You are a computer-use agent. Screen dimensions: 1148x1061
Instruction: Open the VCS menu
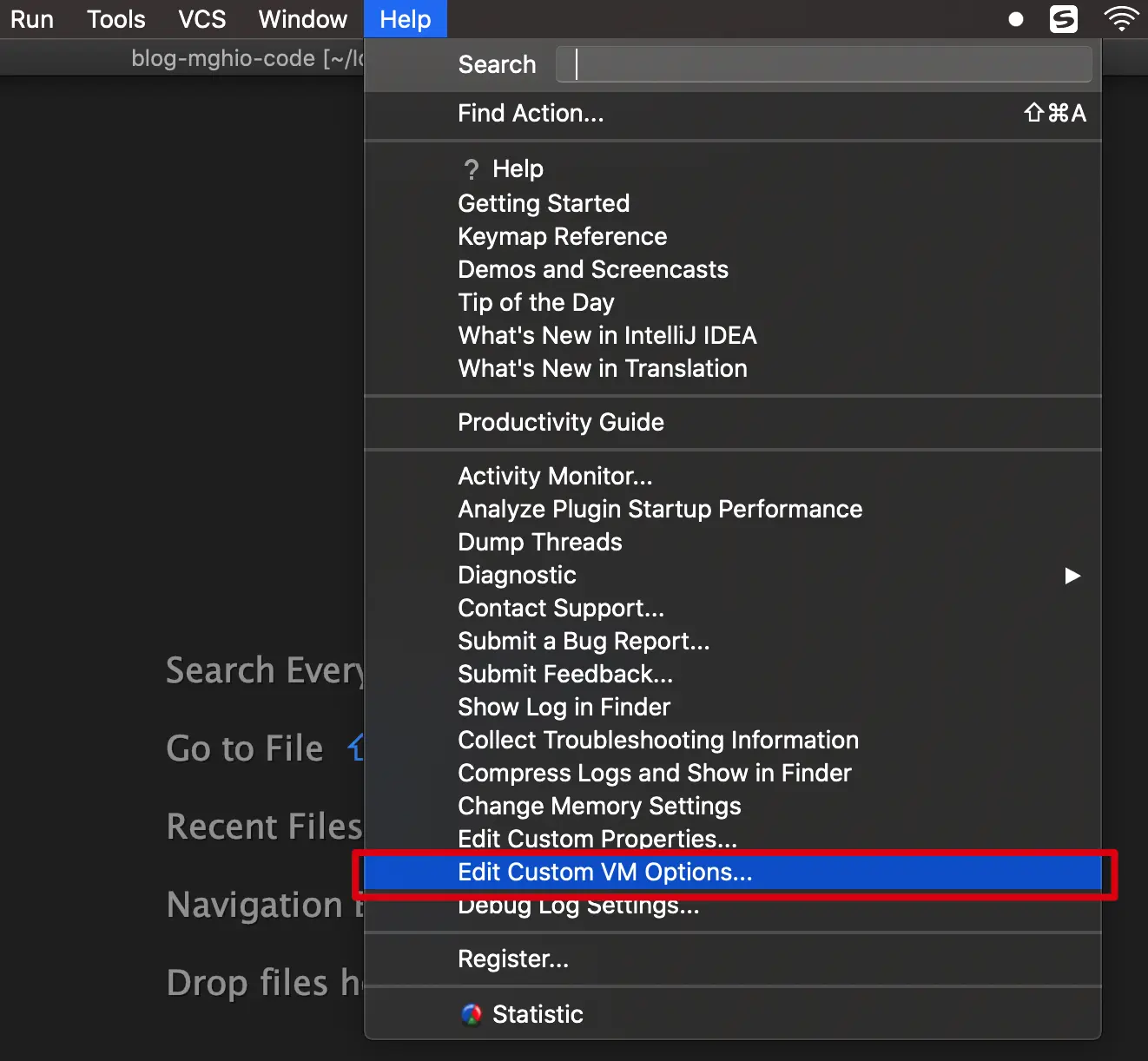201,18
